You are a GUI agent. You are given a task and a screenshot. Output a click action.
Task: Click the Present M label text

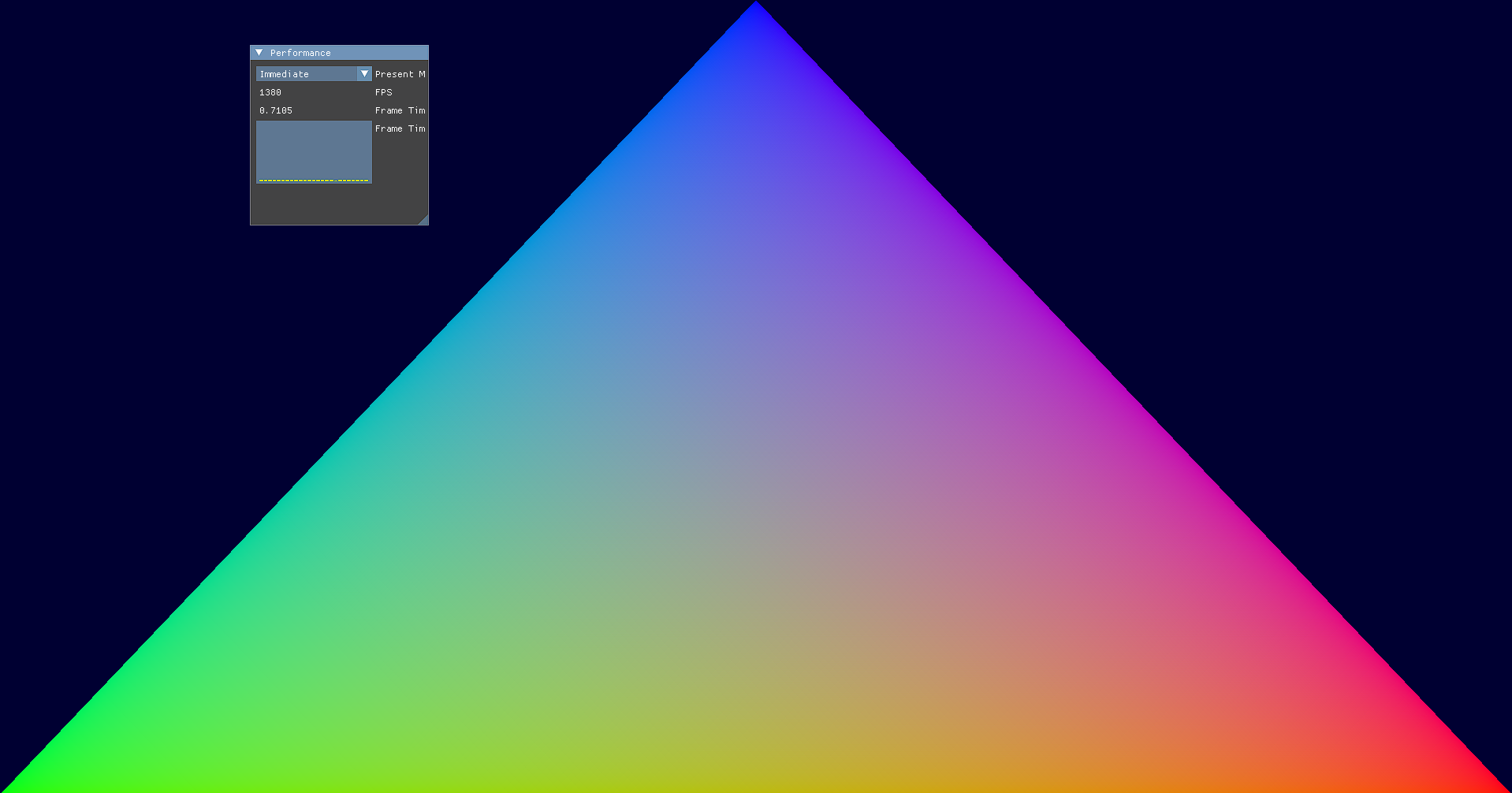coord(400,74)
